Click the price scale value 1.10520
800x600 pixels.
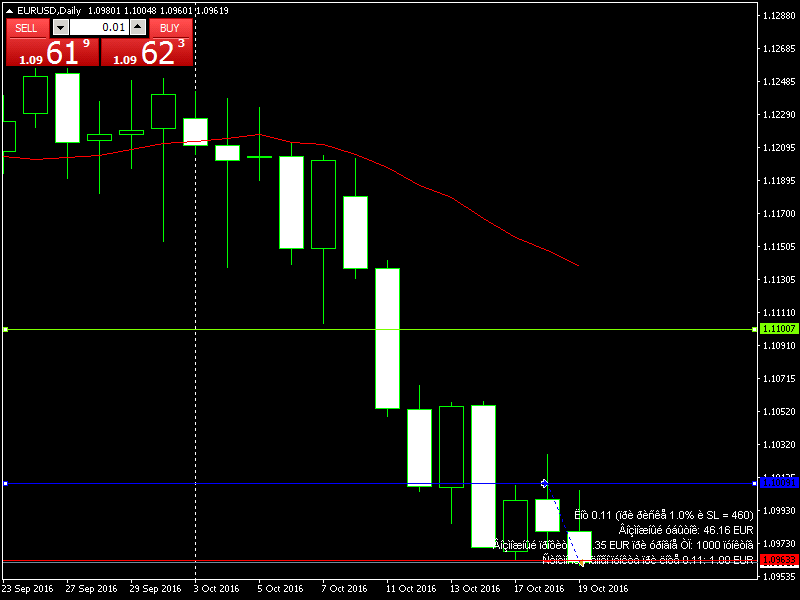point(779,412)
